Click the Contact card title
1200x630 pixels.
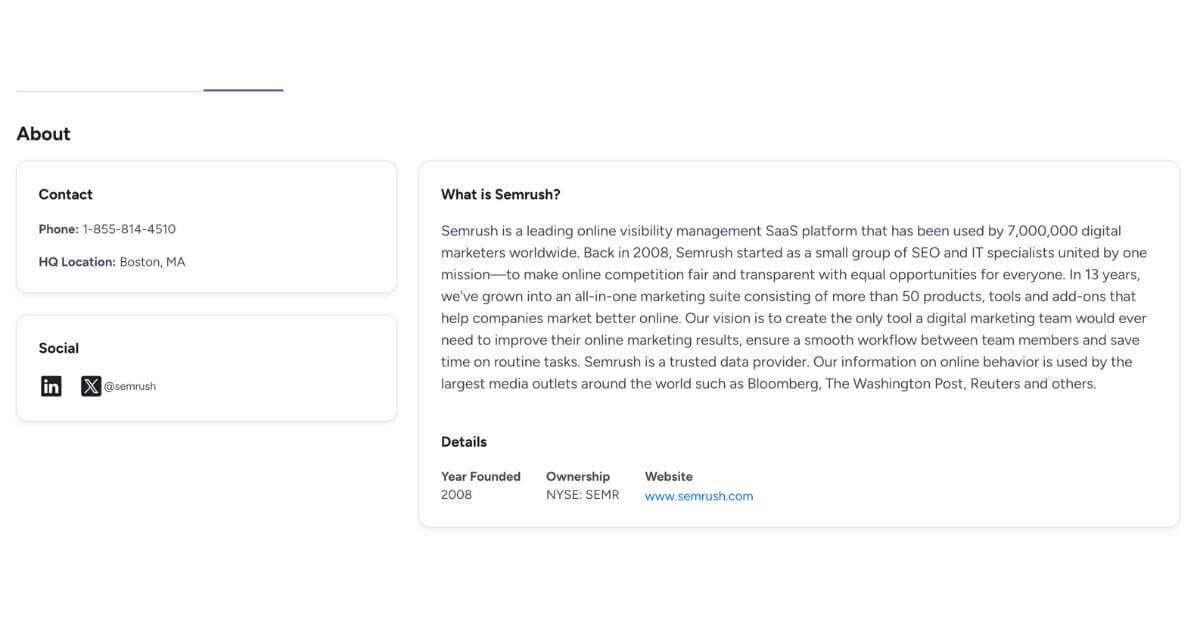(65, 194)
